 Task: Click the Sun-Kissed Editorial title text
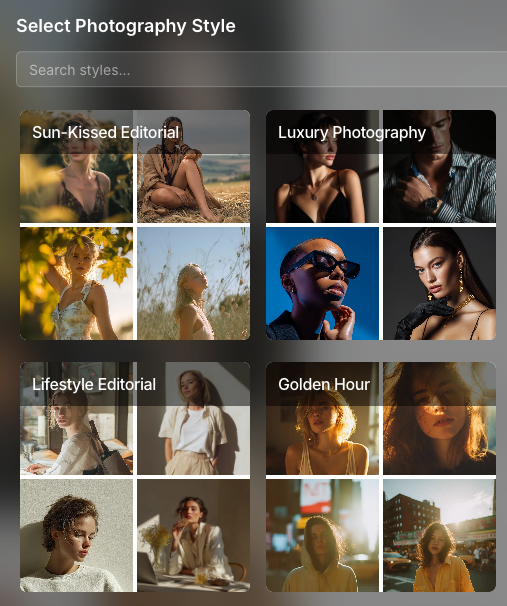point(105,132)
